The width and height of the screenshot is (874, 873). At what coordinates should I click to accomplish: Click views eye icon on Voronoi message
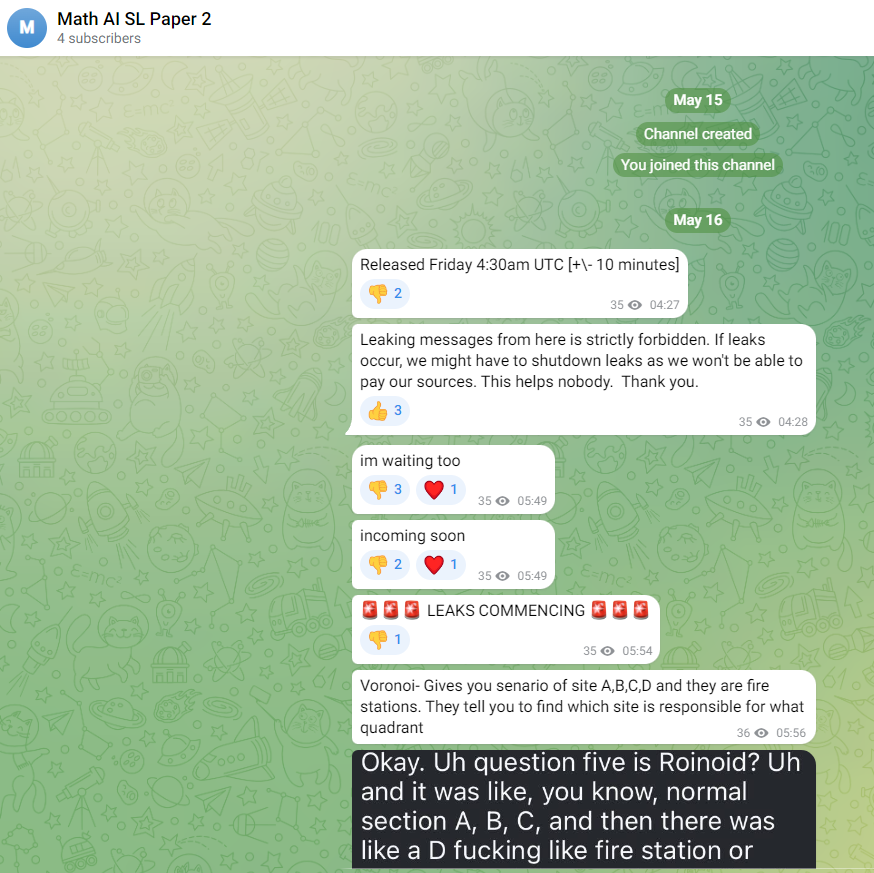click(761, 733)
